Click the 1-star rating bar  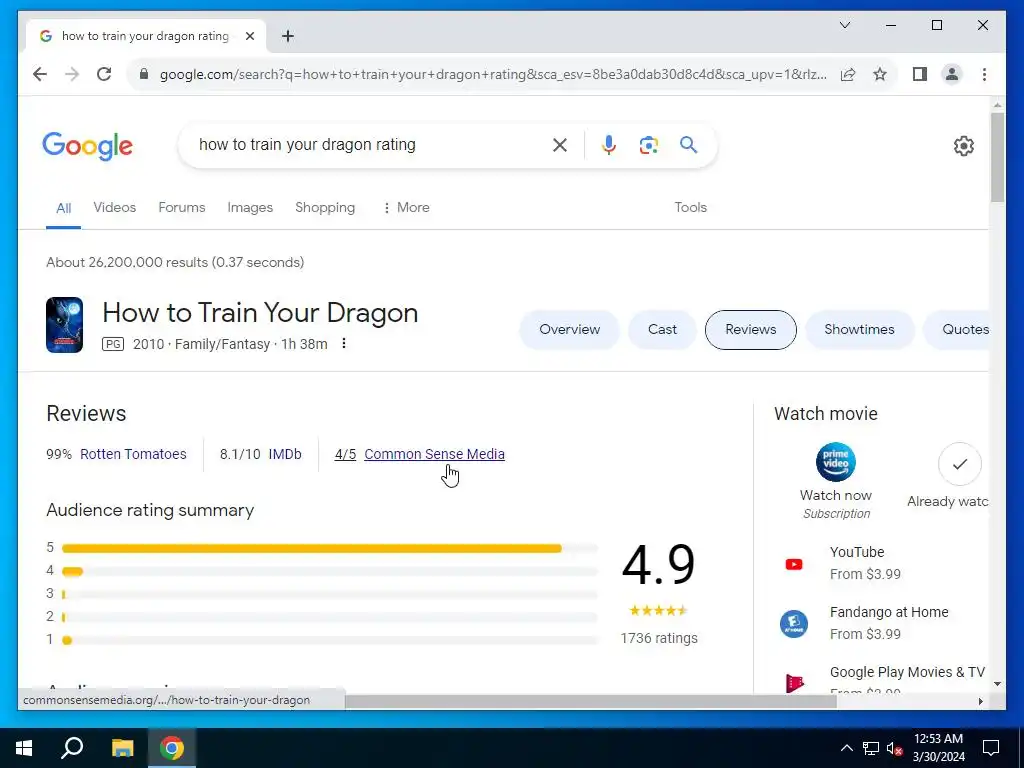point(330,640)
